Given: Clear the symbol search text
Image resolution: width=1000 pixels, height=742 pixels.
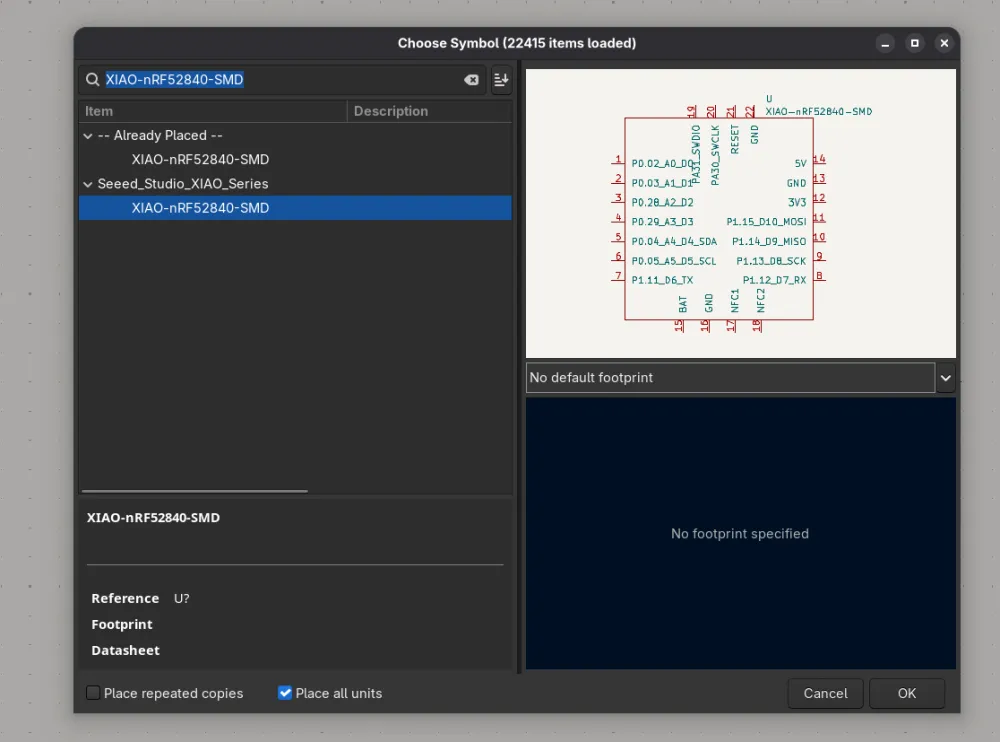Looking at the screenshot, I should point(471,80).
